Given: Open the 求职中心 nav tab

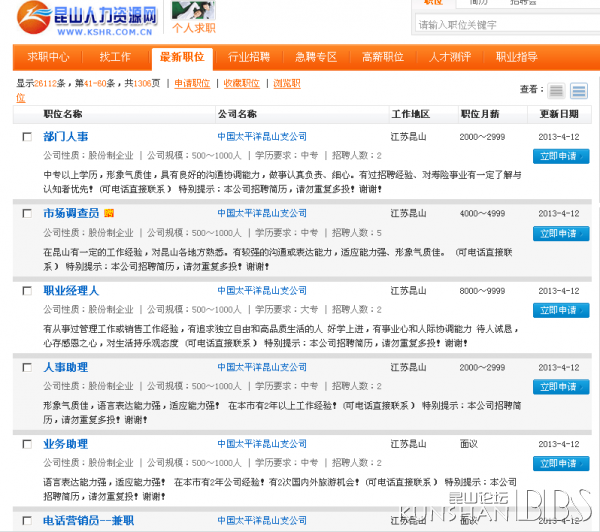Looking at the screenshot, I should click(48, 57).
